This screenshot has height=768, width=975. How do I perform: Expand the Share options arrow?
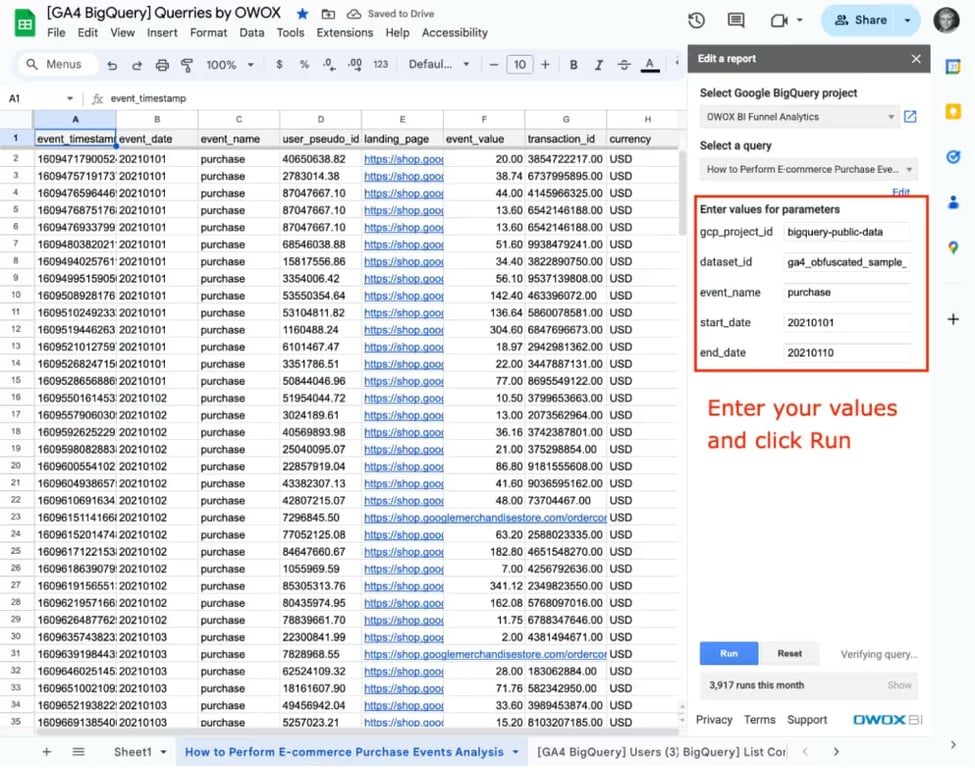click(x=907, y=21)
